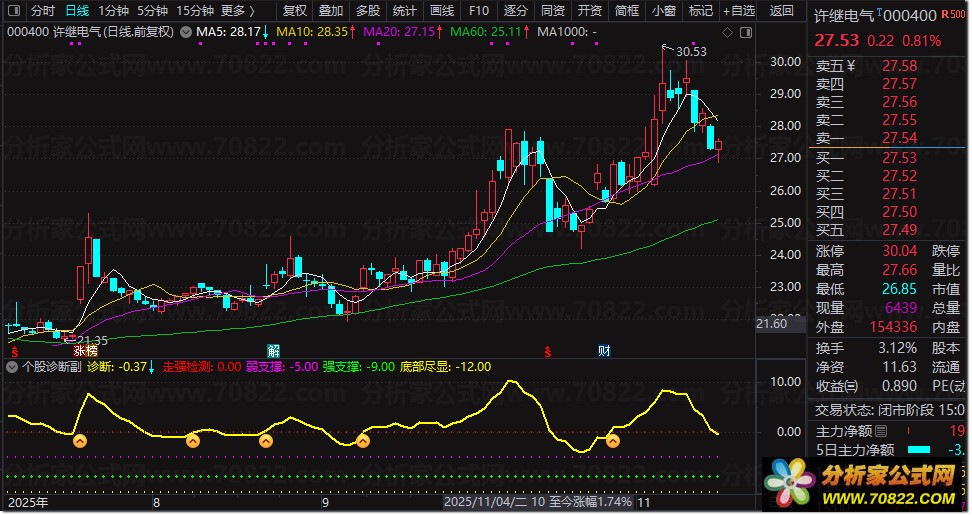Screen dimensions: 972x515
Task: Click the 返回 back button
Action: coord(782,11)
